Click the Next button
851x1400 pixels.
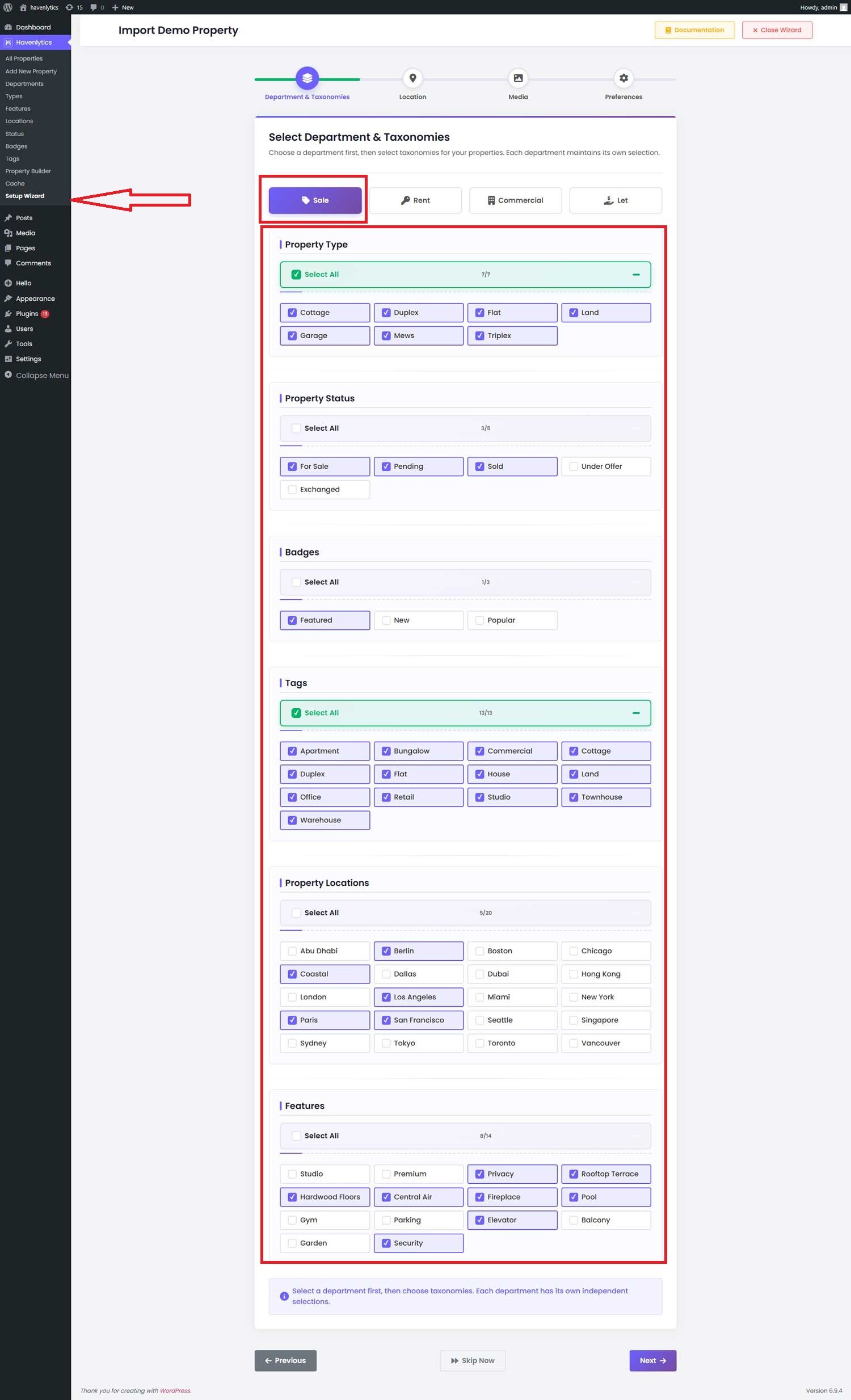[x=652, y=1360]
